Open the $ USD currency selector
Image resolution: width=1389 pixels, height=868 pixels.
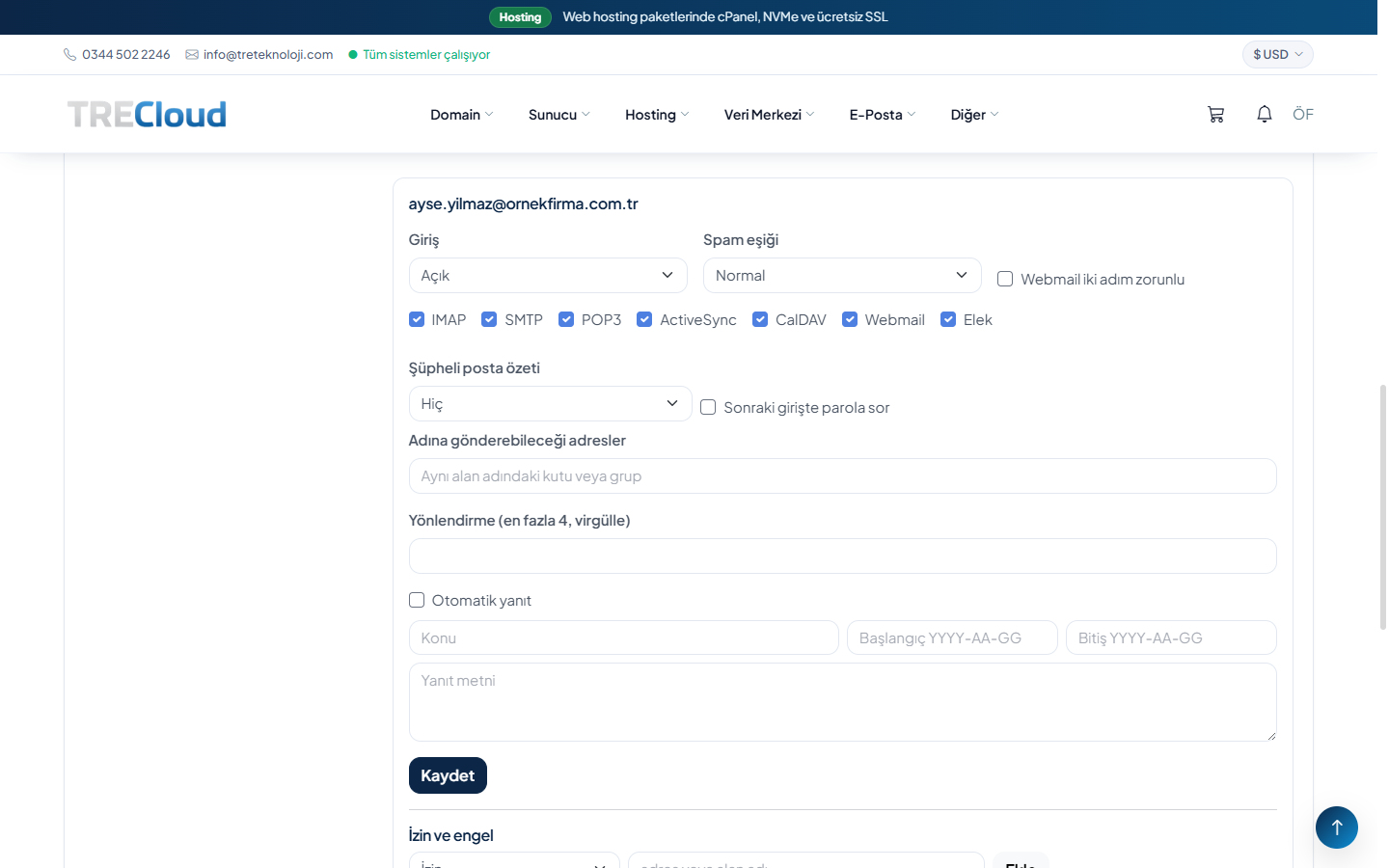click(x=1278, y=54)
